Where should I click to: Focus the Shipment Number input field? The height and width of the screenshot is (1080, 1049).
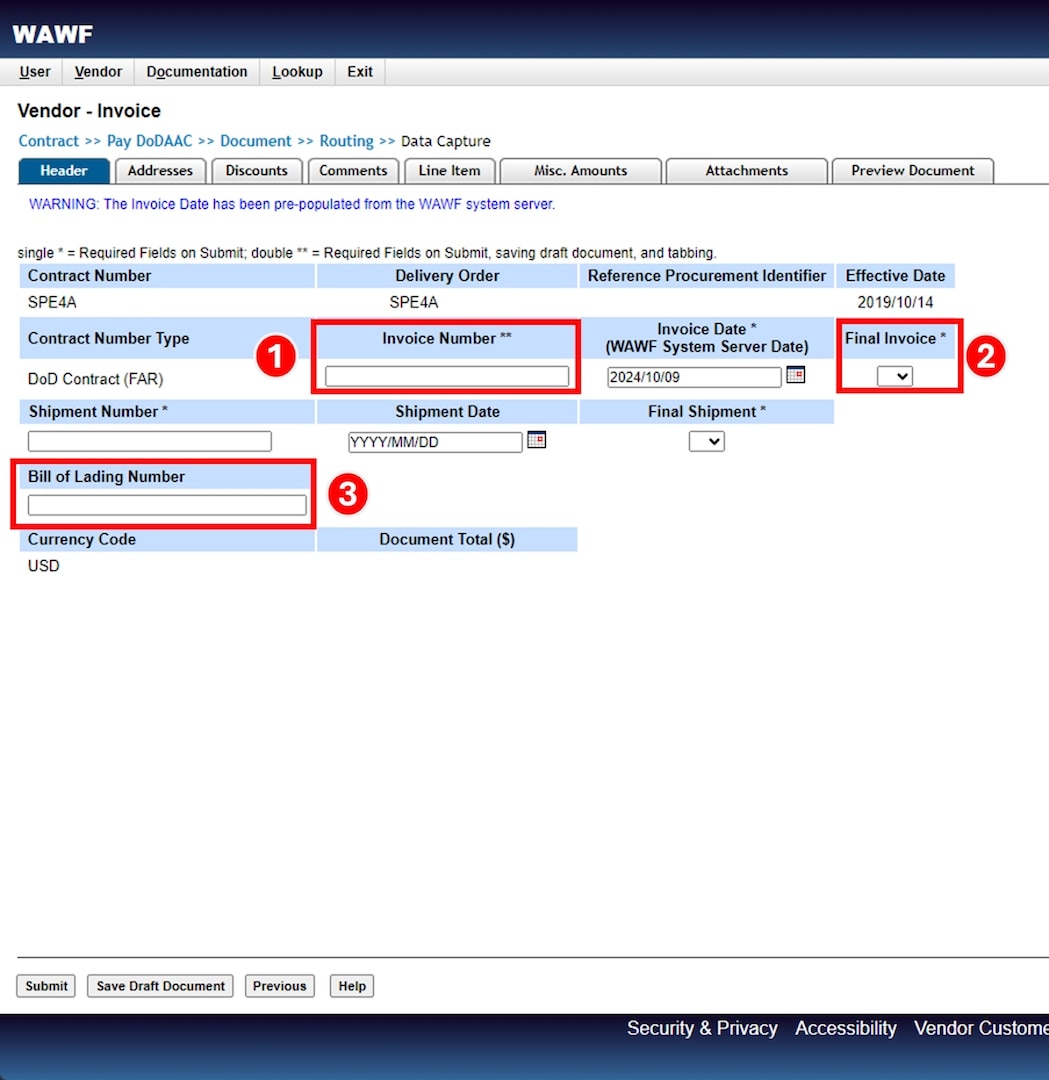[x=149, y=441]
